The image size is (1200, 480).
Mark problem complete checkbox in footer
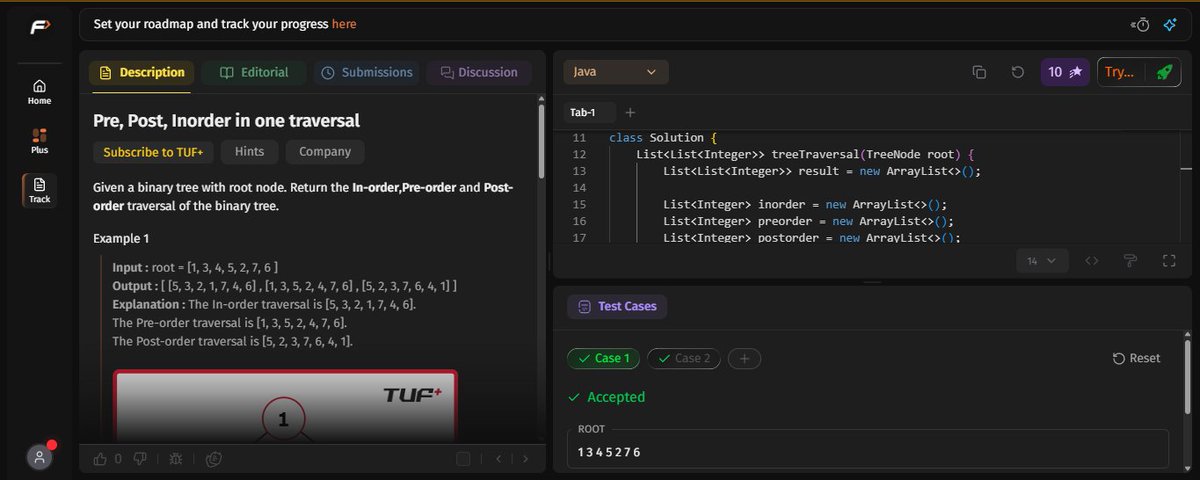point(462,459)
